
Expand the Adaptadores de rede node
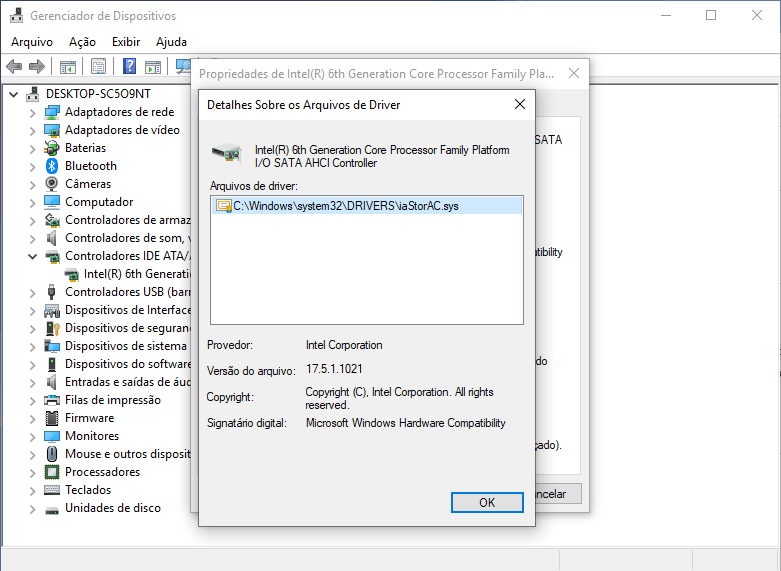pos(32,113)
